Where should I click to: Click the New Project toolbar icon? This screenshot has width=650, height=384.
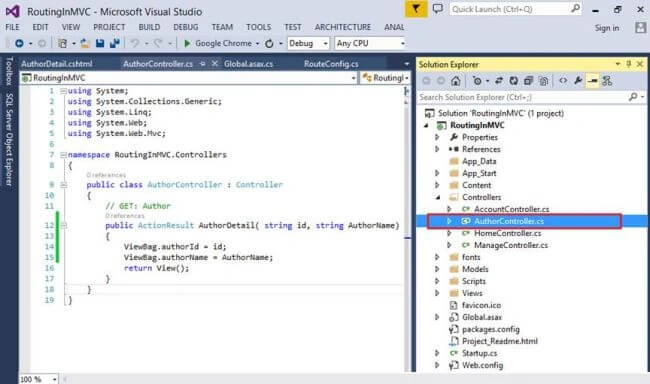63,43
